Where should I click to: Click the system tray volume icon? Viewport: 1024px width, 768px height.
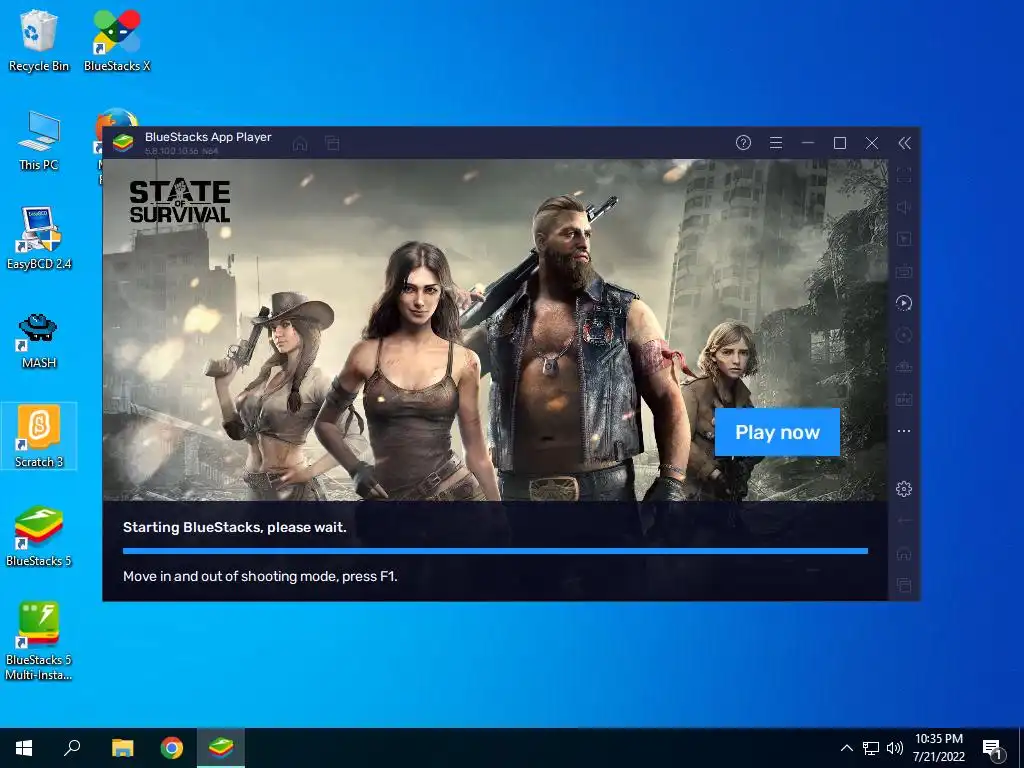pos(895,748)
